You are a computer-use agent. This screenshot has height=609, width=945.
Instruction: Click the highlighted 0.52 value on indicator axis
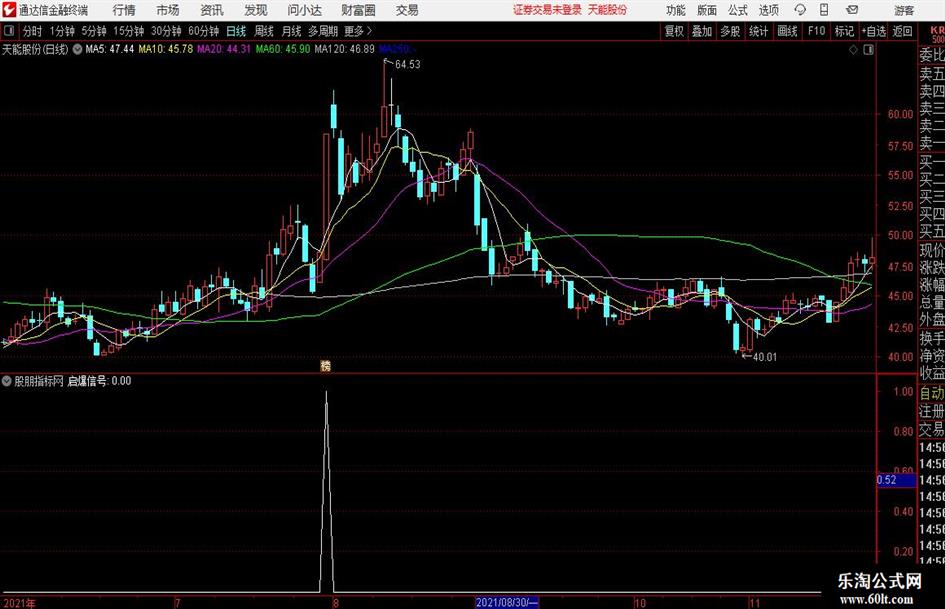click(x=896, y=480)
